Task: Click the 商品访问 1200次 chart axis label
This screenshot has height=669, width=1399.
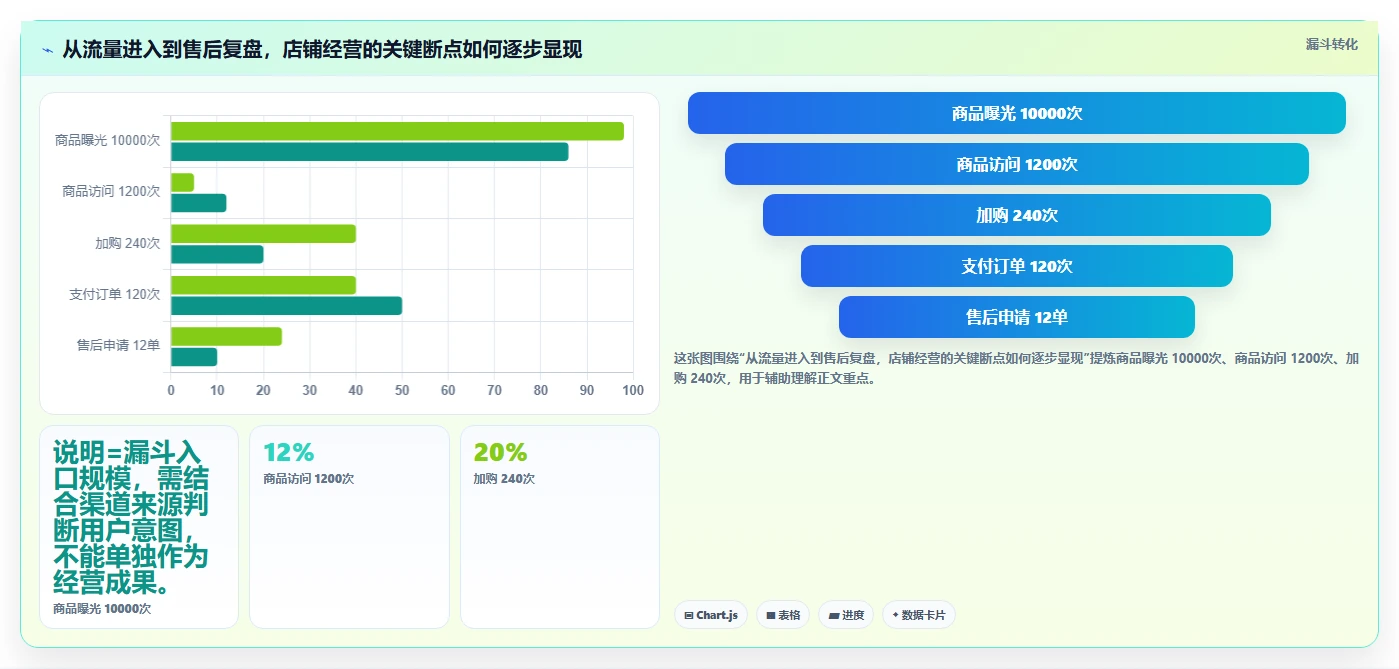Action: pos(111,191)
